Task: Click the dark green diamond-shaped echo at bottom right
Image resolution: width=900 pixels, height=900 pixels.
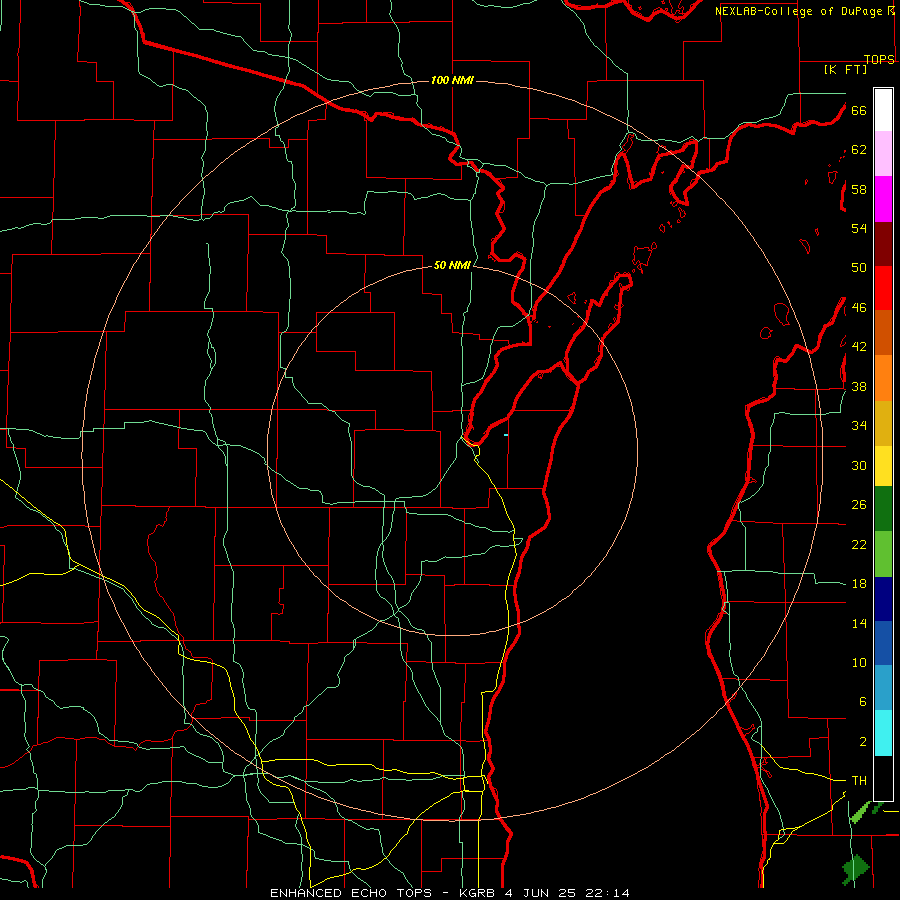Action: [856, 869]
